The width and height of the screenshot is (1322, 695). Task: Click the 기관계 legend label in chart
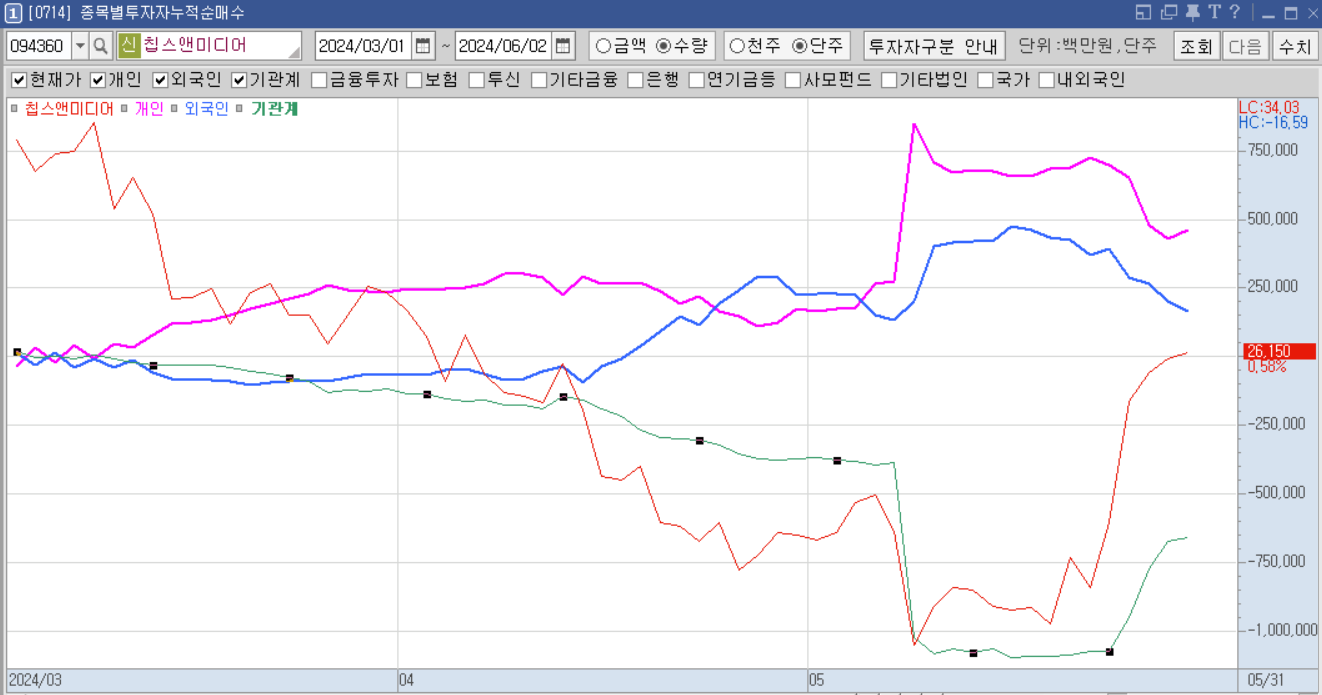point(274,109)
